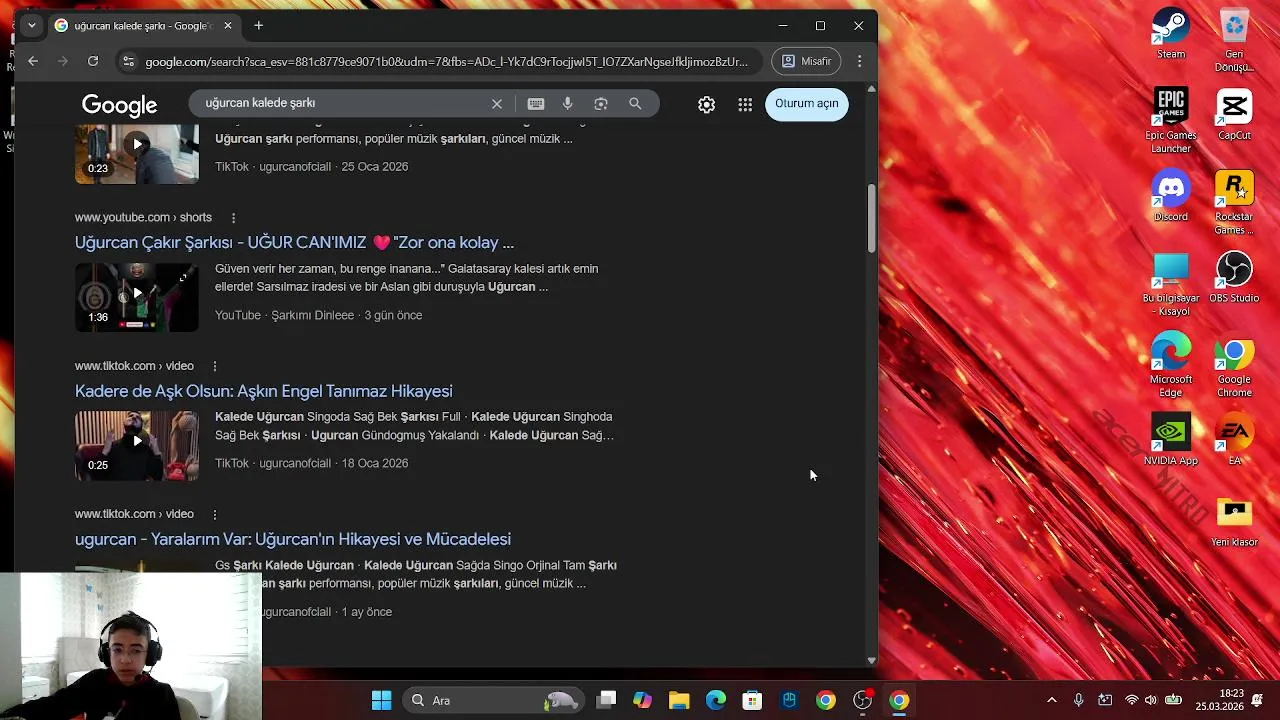Launch CapCut from desktop
This screenshot has height=720, width=1280.
tap(1234, 115)
